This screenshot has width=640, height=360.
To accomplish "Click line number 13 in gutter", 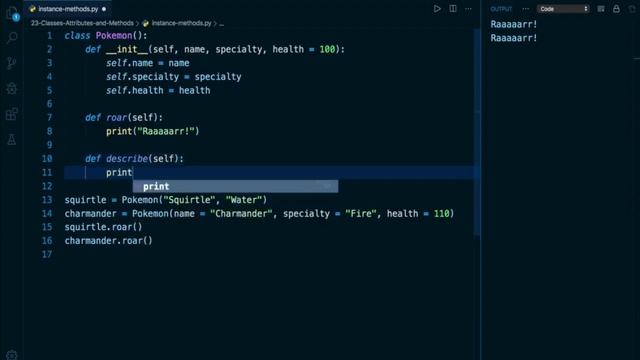I will [x=47, y=200].
